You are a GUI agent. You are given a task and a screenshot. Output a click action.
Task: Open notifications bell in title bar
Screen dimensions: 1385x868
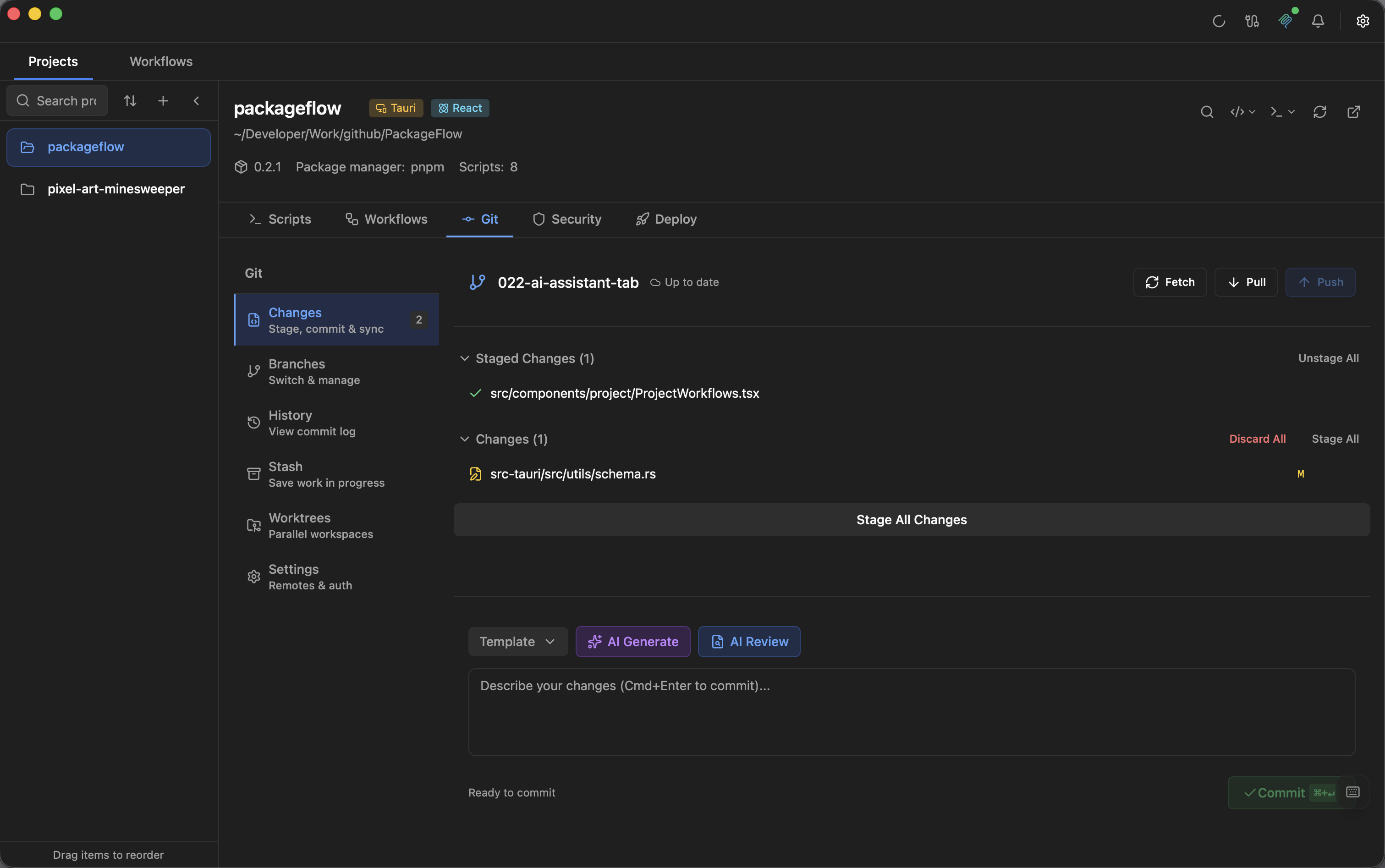coord(1317,21)
